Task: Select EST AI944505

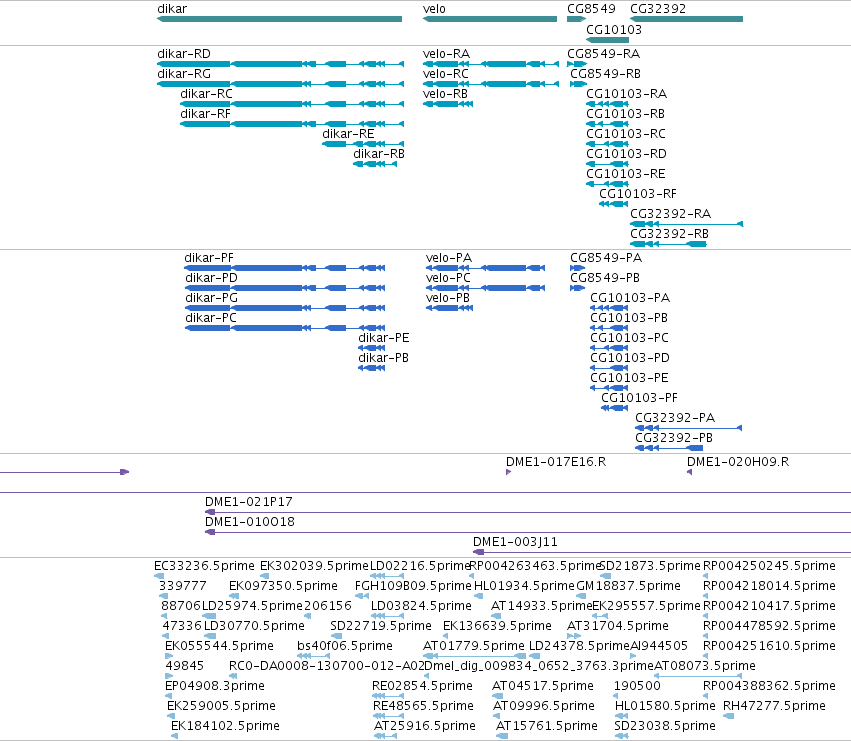Action: (633, 657)
